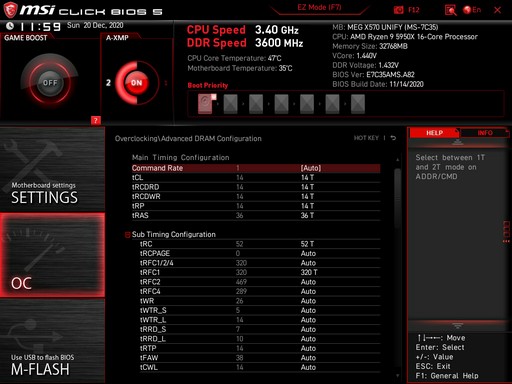Click the scroll up arrow of timing list

tap(397, 160)
